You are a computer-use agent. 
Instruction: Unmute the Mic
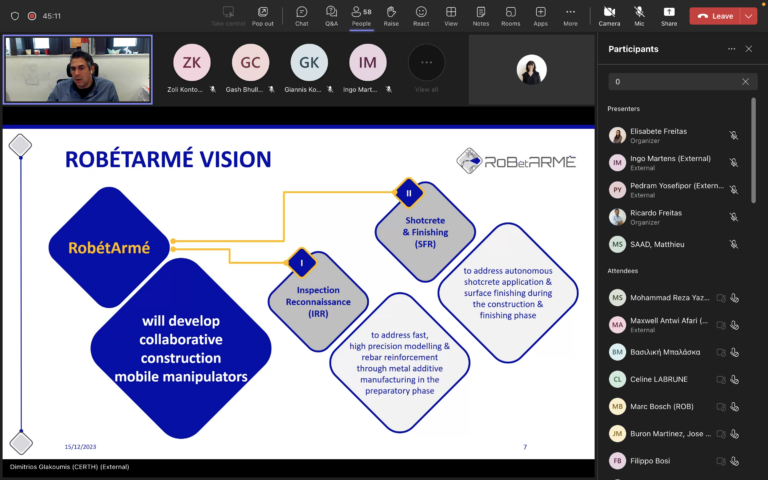pos(639,16)
